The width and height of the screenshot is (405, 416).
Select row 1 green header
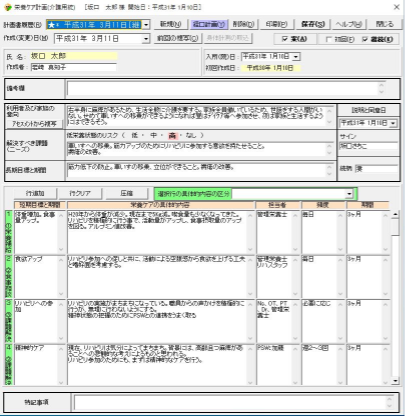click(x=9, y=232)
